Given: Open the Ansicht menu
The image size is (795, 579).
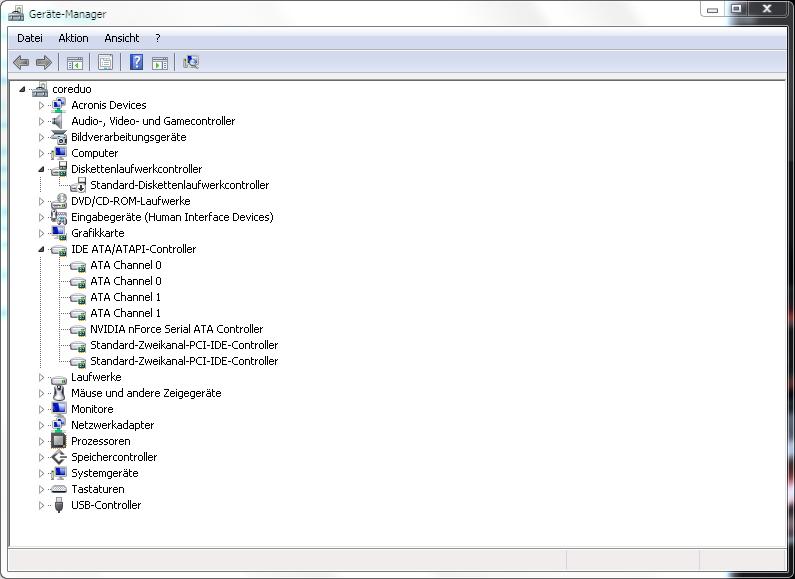Looking at the screenshot, I should pyautogui.click(x=122, y=38).
